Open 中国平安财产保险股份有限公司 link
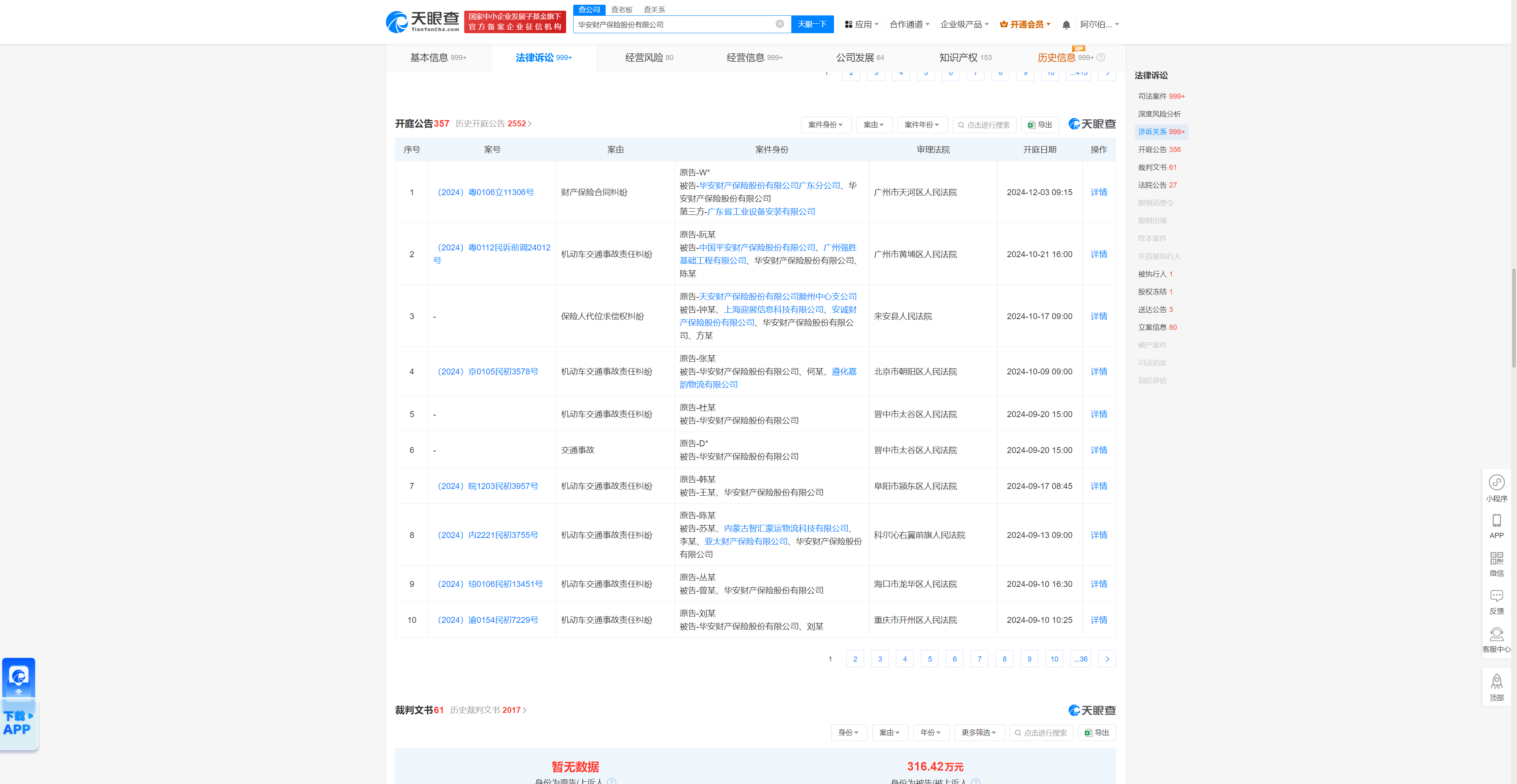 757,248
